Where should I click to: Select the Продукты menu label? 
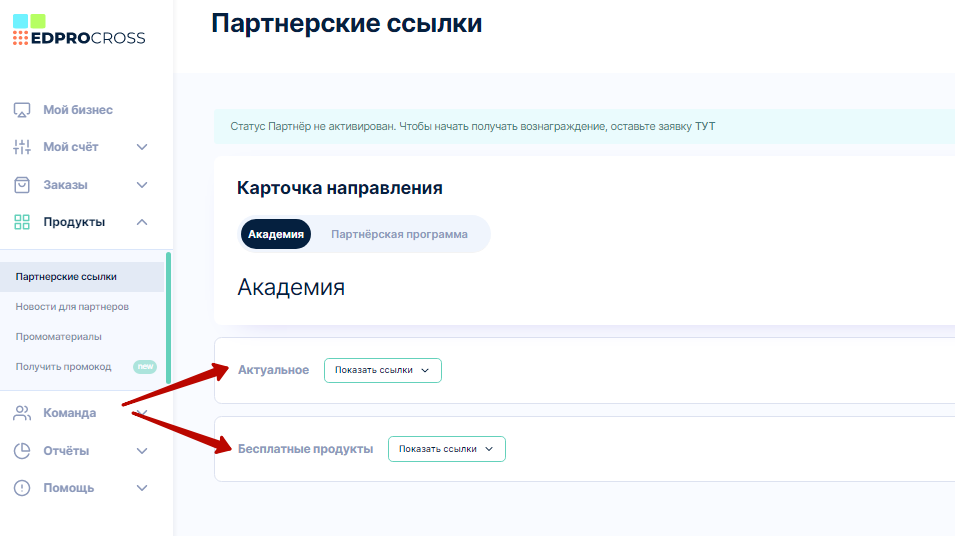click(74, 222)
